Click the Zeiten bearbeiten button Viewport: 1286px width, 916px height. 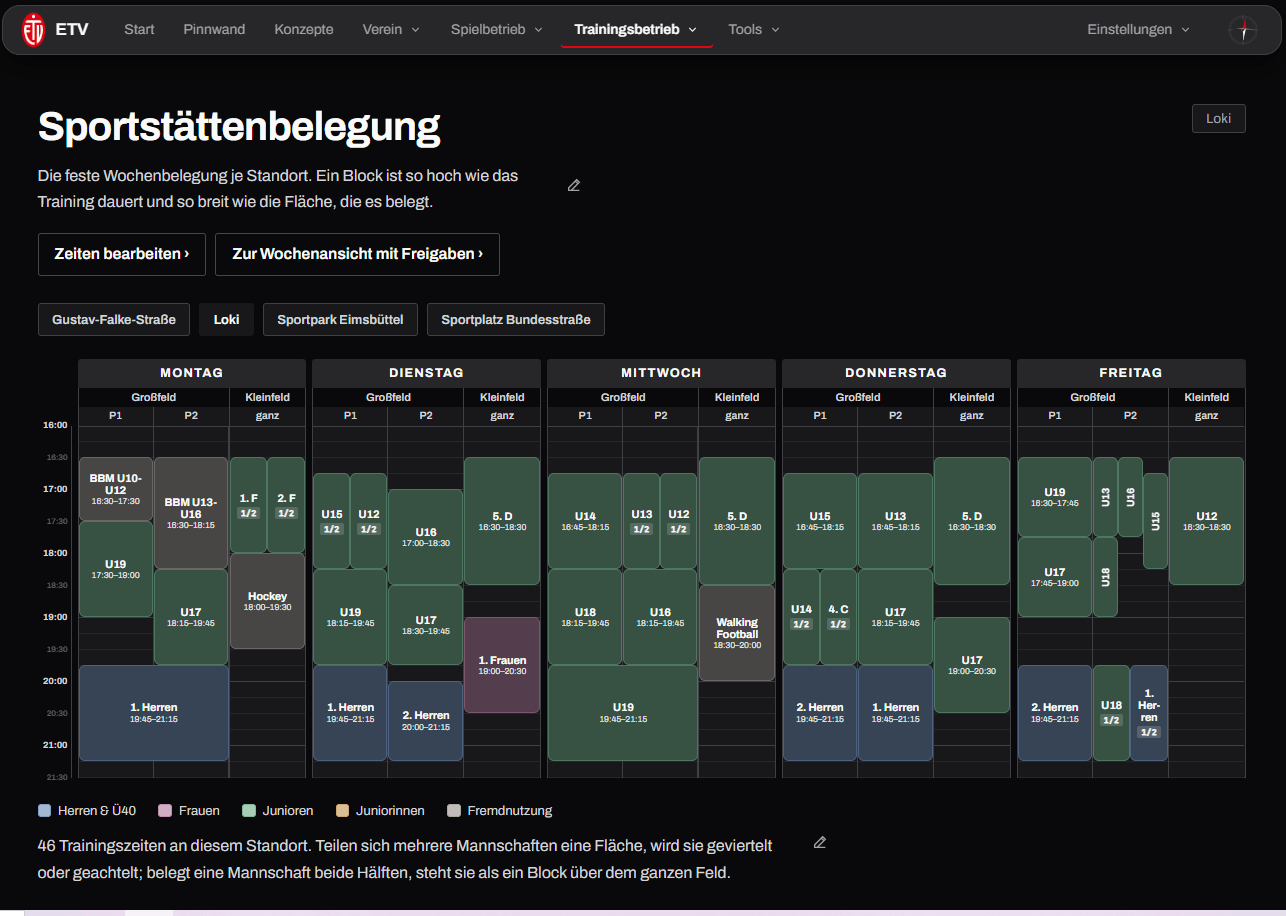click(x=122, y=254)
